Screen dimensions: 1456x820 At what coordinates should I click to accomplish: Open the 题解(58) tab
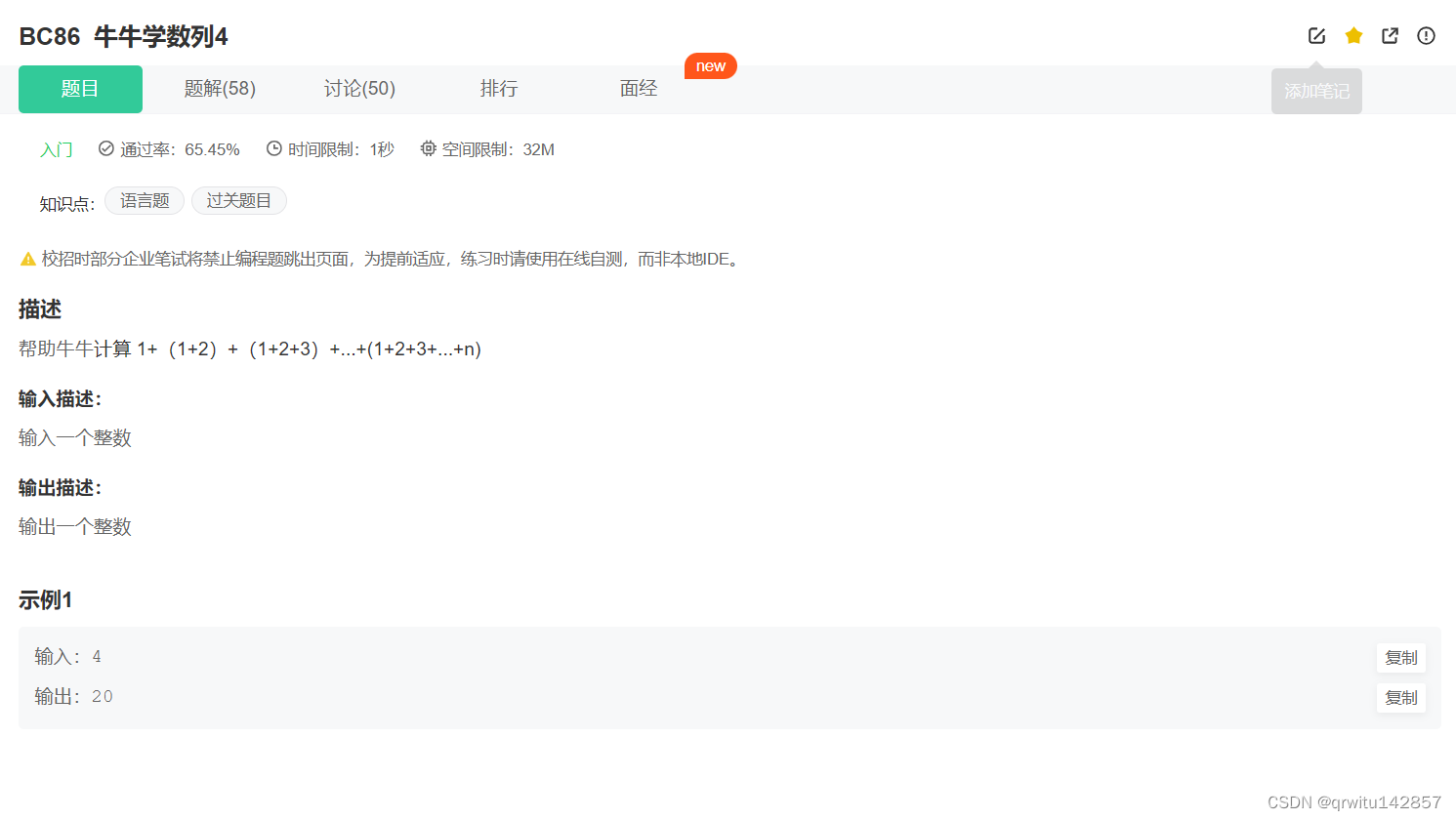coord(220,89)
